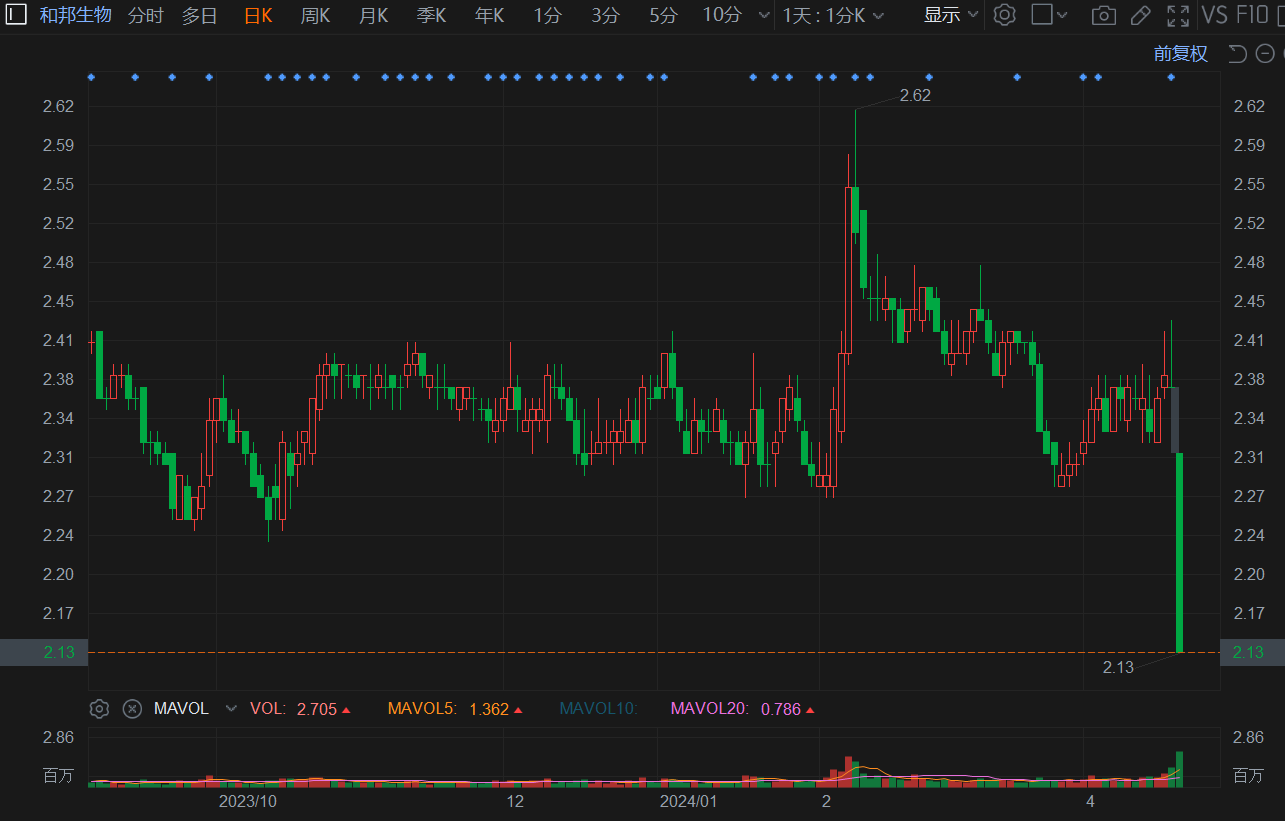Click the camera screenshot icon

pyautogui.click(x=1104, y=15)
